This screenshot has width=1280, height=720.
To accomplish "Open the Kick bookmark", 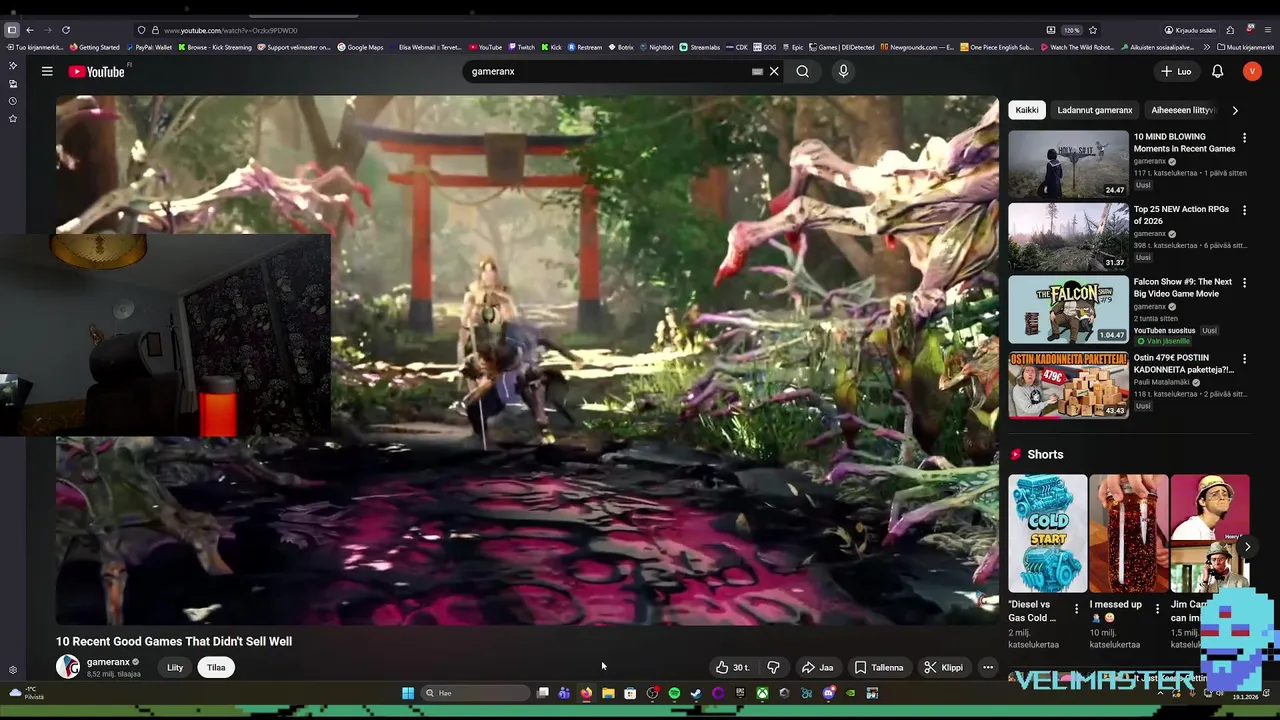I will pyautogui.click(x=552, y=47).
